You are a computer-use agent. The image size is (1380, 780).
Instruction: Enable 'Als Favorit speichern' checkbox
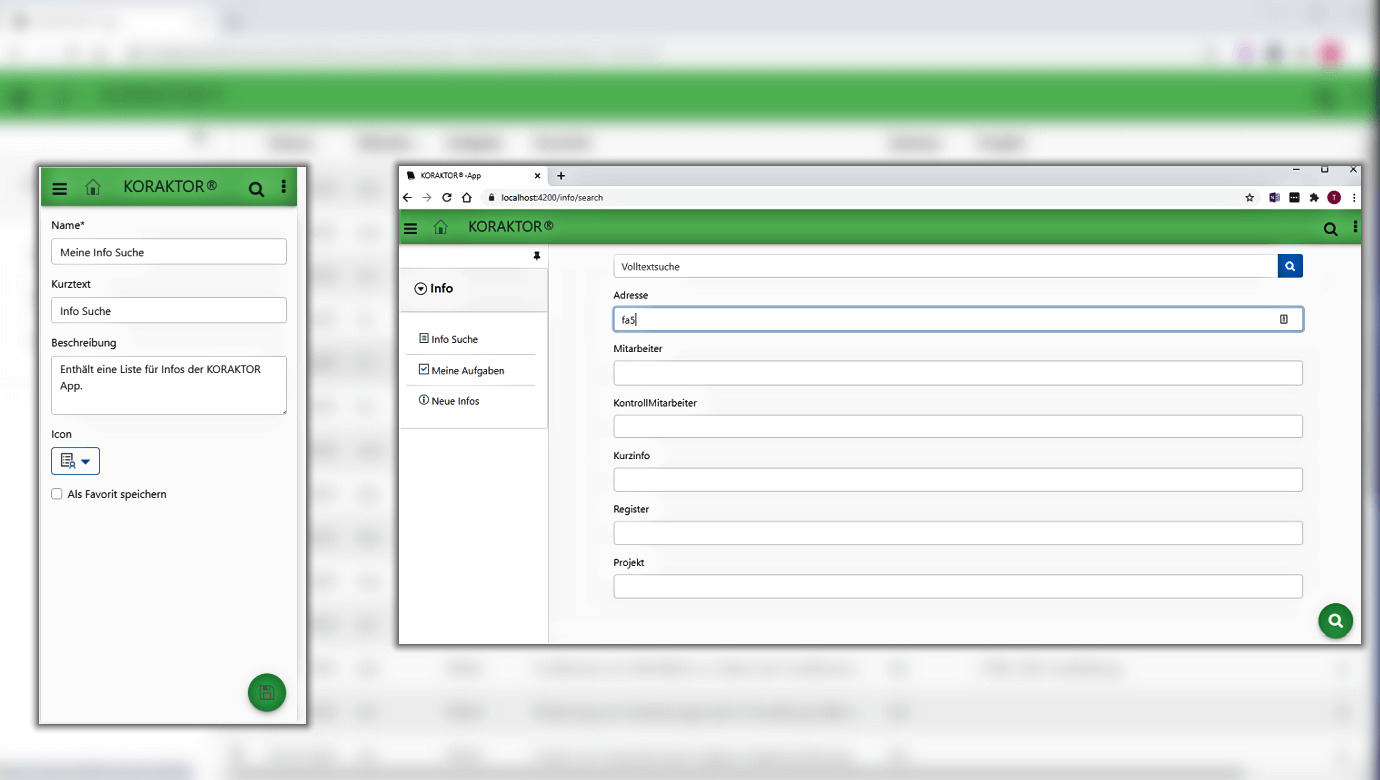(x=57, y=494)
